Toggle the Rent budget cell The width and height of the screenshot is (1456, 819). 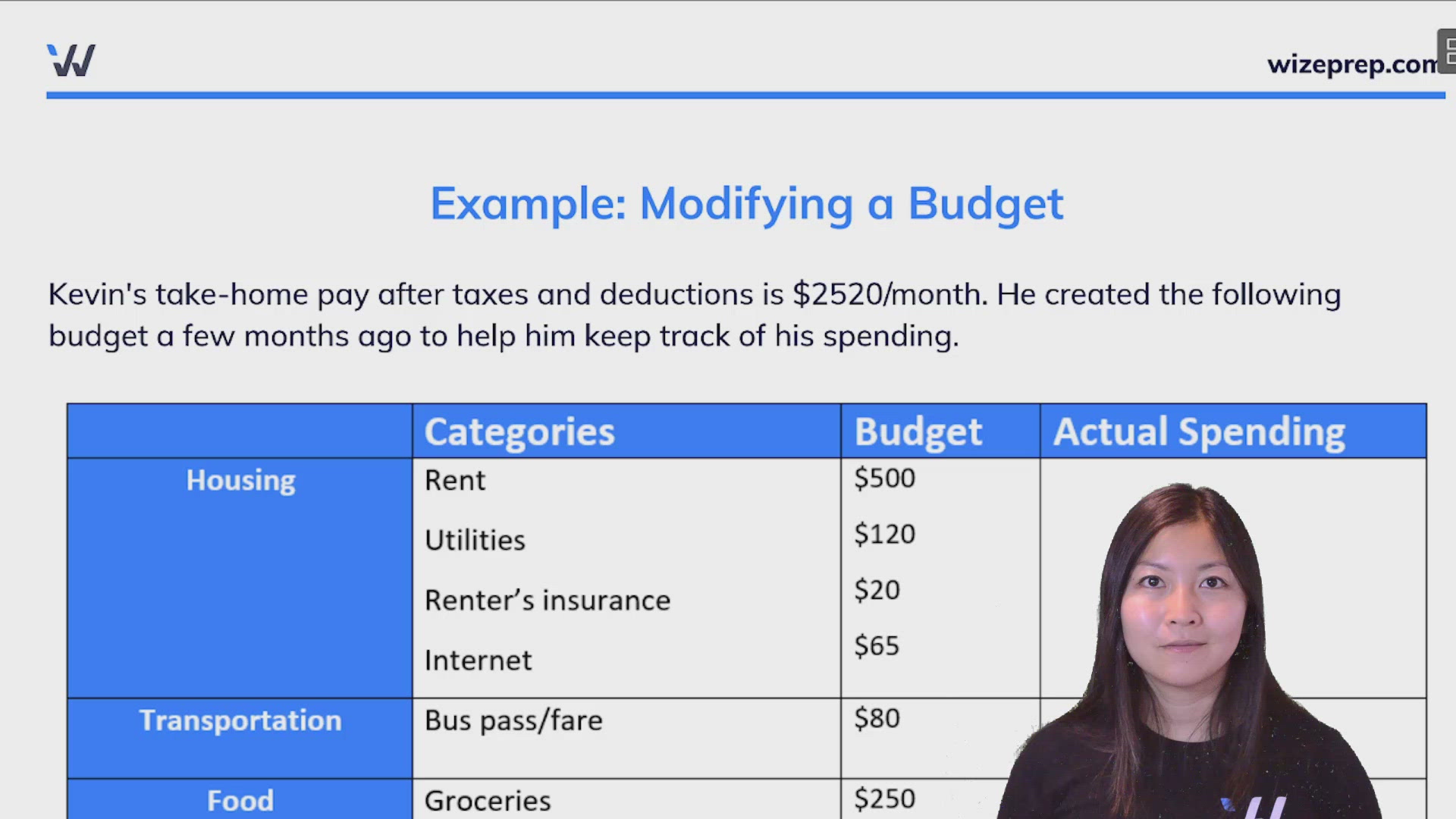(x=884, y=479)
